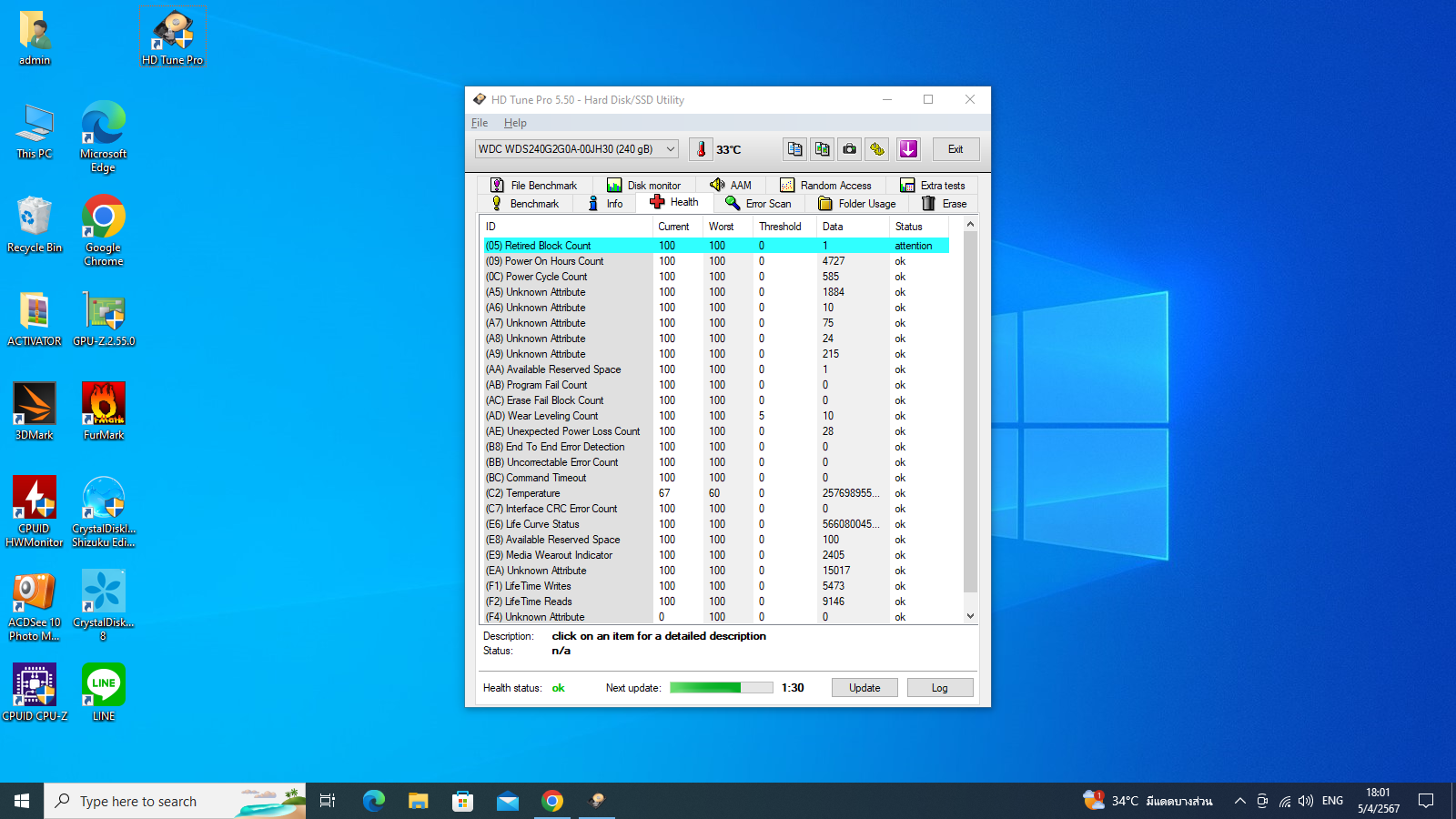This screenshot has height=819, width=1456.
Task: Click the copy screenshot to clipboard icon
Action: 823,149
